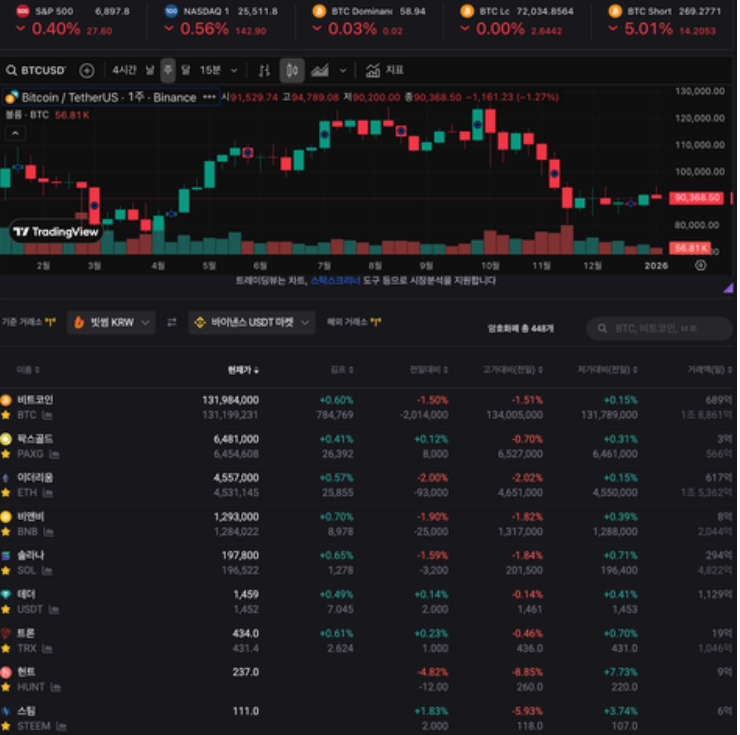The height and width of the screenshot is (735, 740).
Task: Open the chart icon next to BNB
Action: (49, 532)
